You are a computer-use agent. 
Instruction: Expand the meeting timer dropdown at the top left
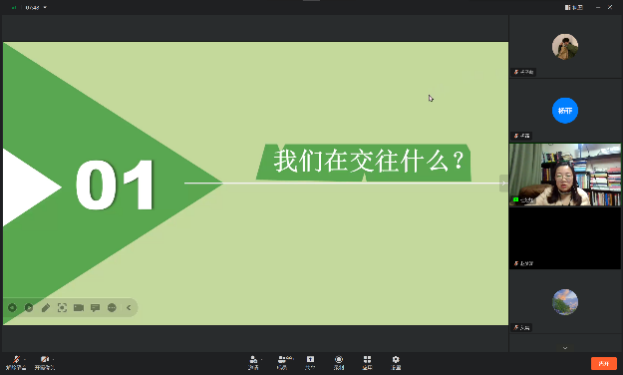45,8
